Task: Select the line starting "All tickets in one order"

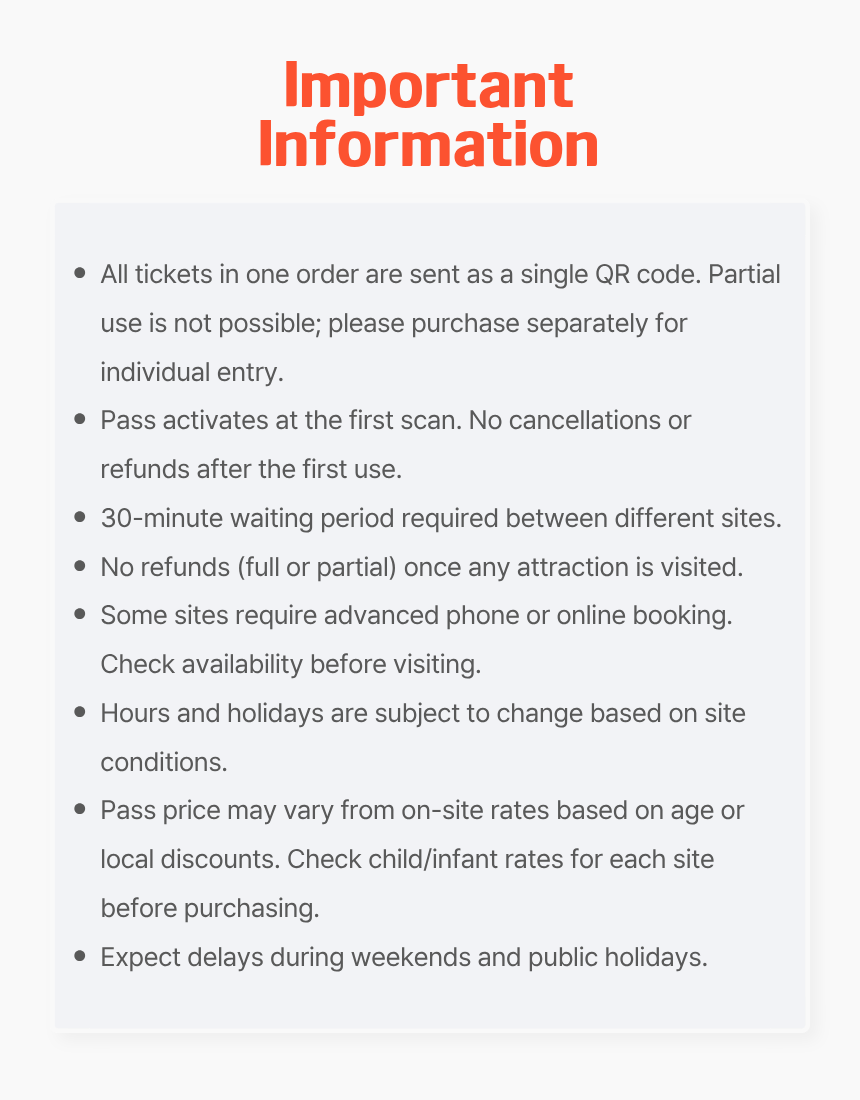Action: tap(440, 274)
